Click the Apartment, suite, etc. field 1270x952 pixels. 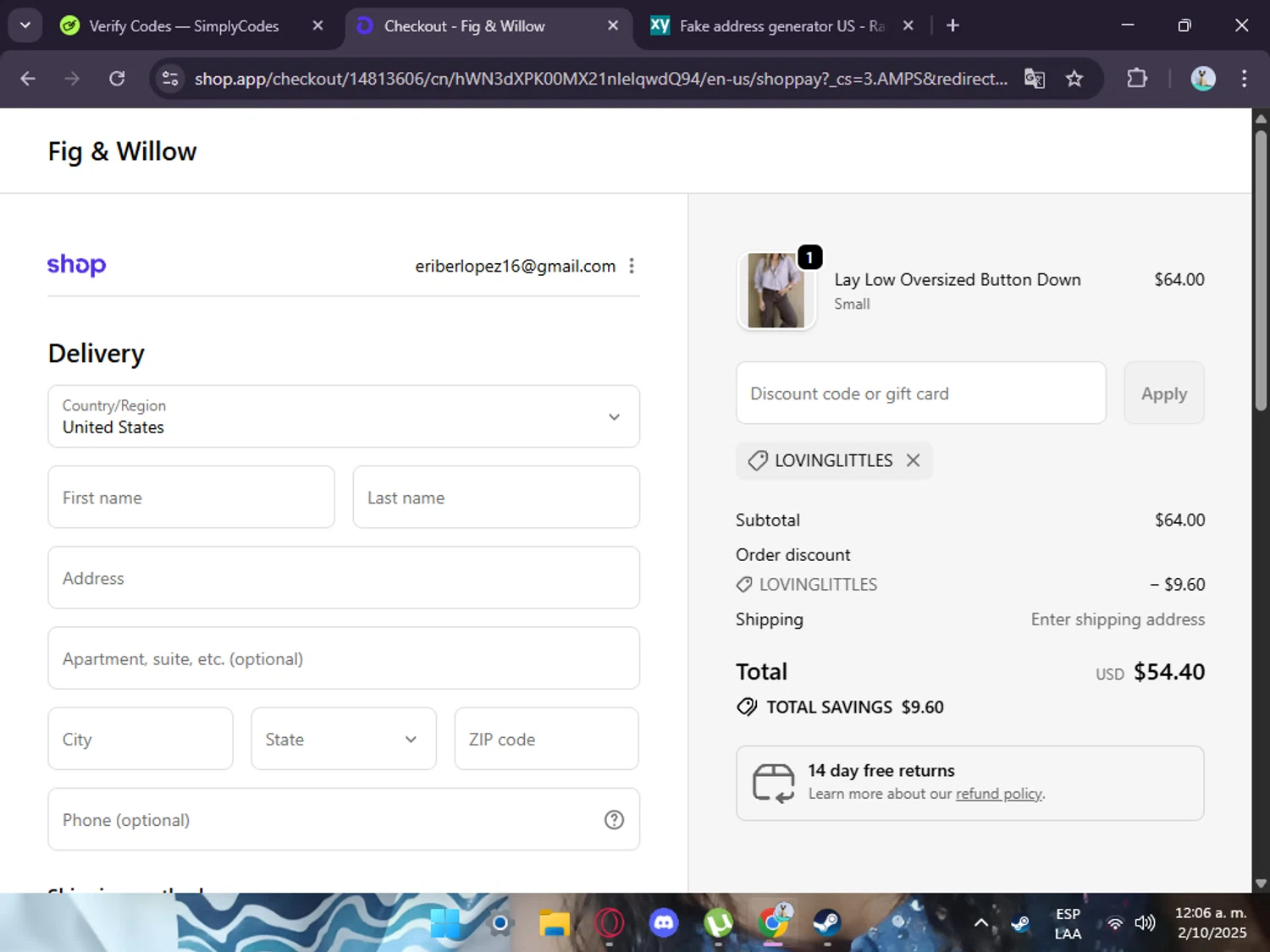[344, 658]
